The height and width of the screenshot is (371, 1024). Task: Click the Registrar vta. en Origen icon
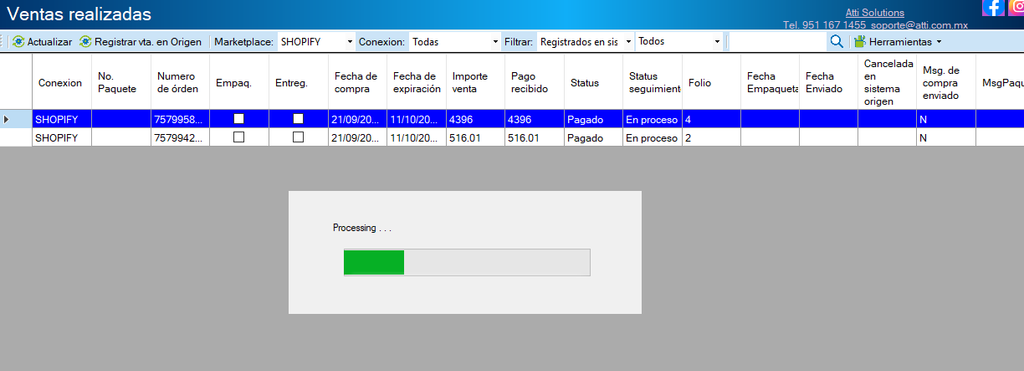click(x=86, y=42)
